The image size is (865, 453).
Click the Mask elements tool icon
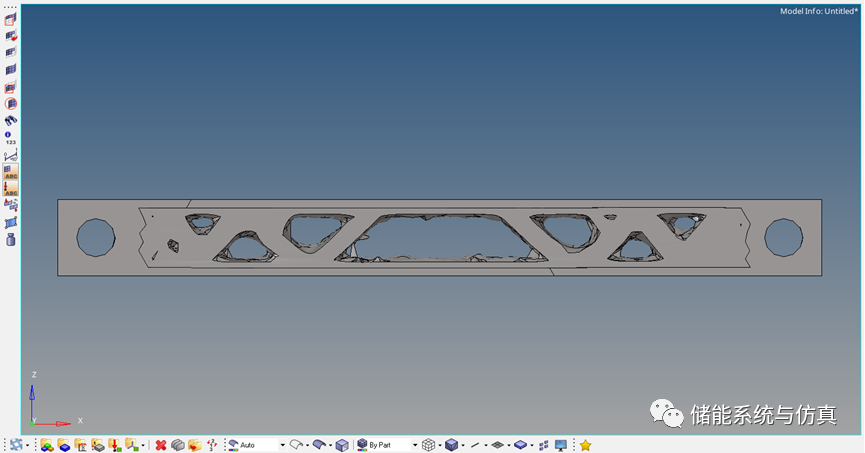(x=10, y=20)
